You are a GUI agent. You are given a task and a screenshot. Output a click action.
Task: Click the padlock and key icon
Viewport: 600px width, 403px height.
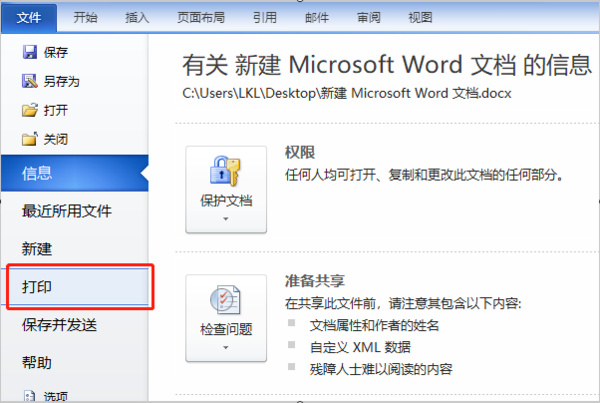tap(225, 171)
